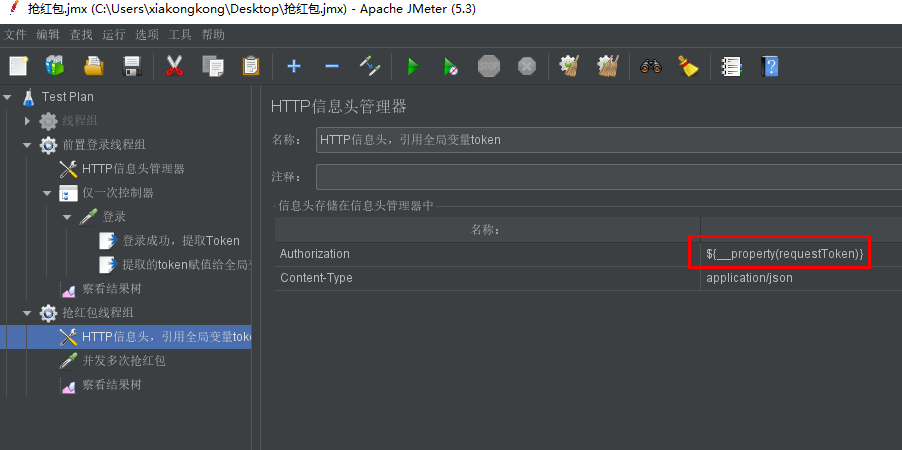Start test with no pauses icon
The width and height of the screenshot is (902, 450).
450,66
